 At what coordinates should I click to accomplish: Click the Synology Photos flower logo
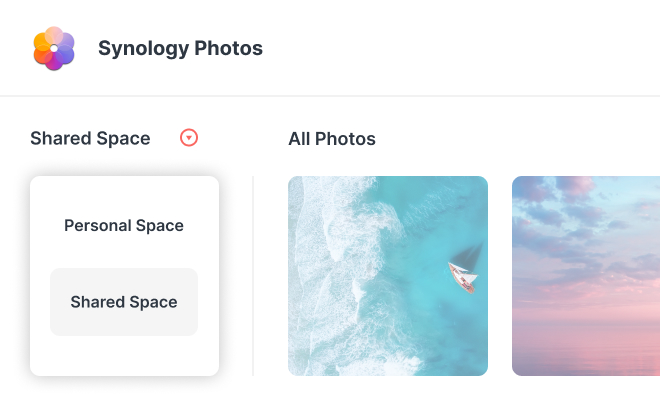[x=54, y=48]
